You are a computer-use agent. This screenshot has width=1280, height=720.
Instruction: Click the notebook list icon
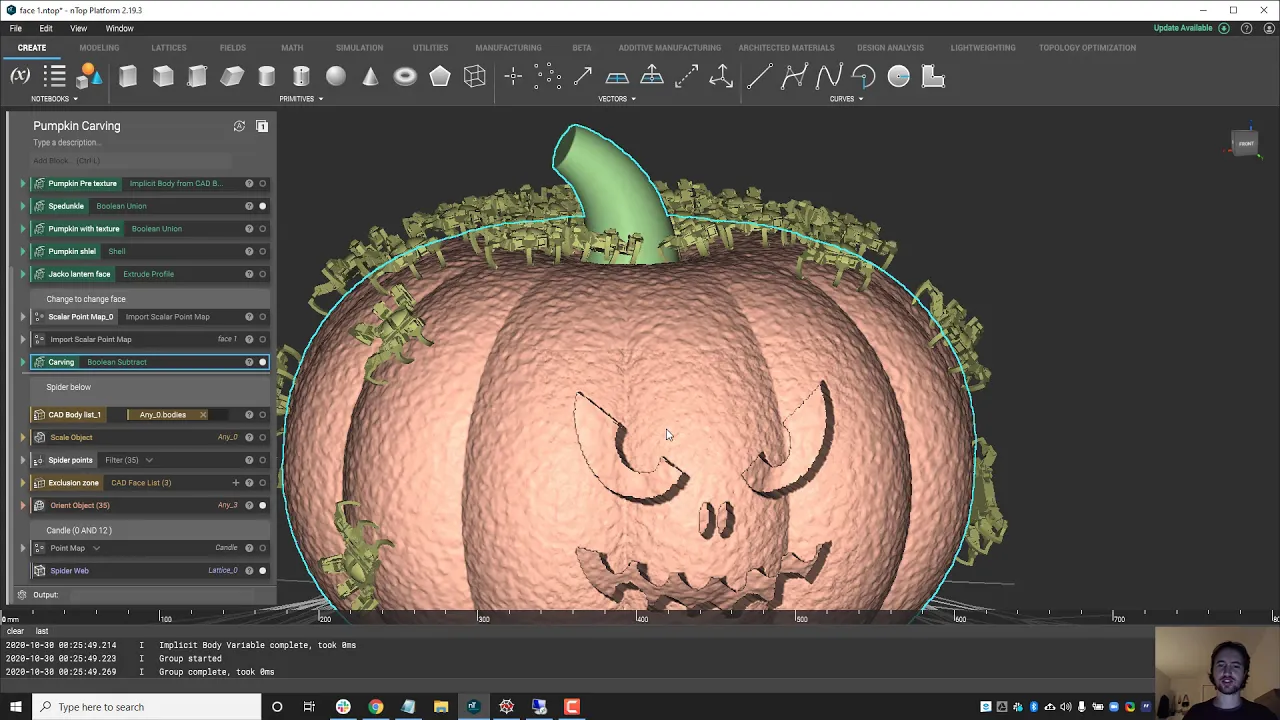(x=55, y=76)
